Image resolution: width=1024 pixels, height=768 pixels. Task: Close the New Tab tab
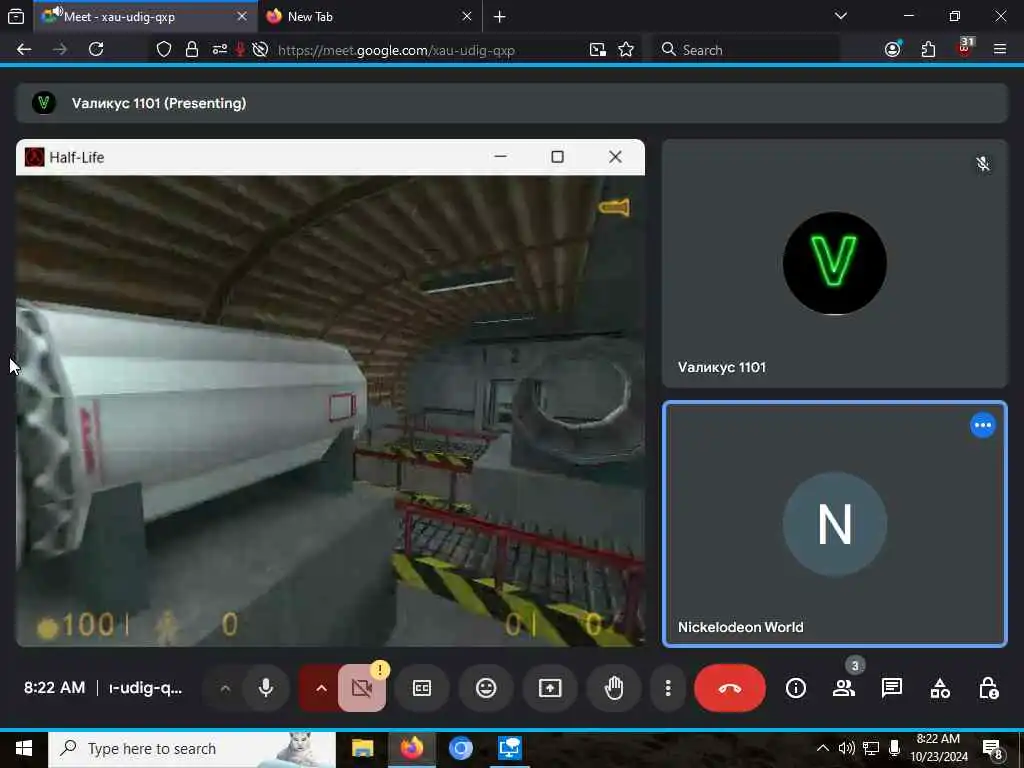click(466, 16)
